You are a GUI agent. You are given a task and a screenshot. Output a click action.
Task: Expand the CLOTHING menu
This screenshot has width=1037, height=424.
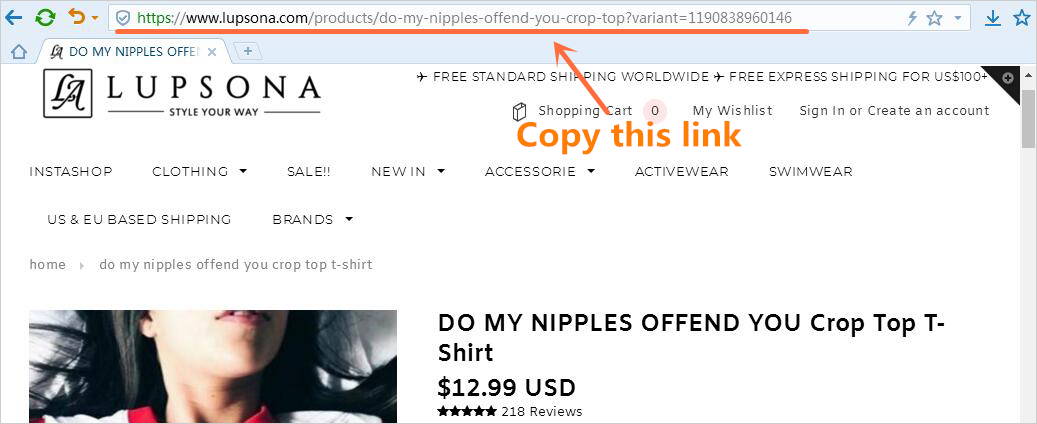click(x=199, y=171)
